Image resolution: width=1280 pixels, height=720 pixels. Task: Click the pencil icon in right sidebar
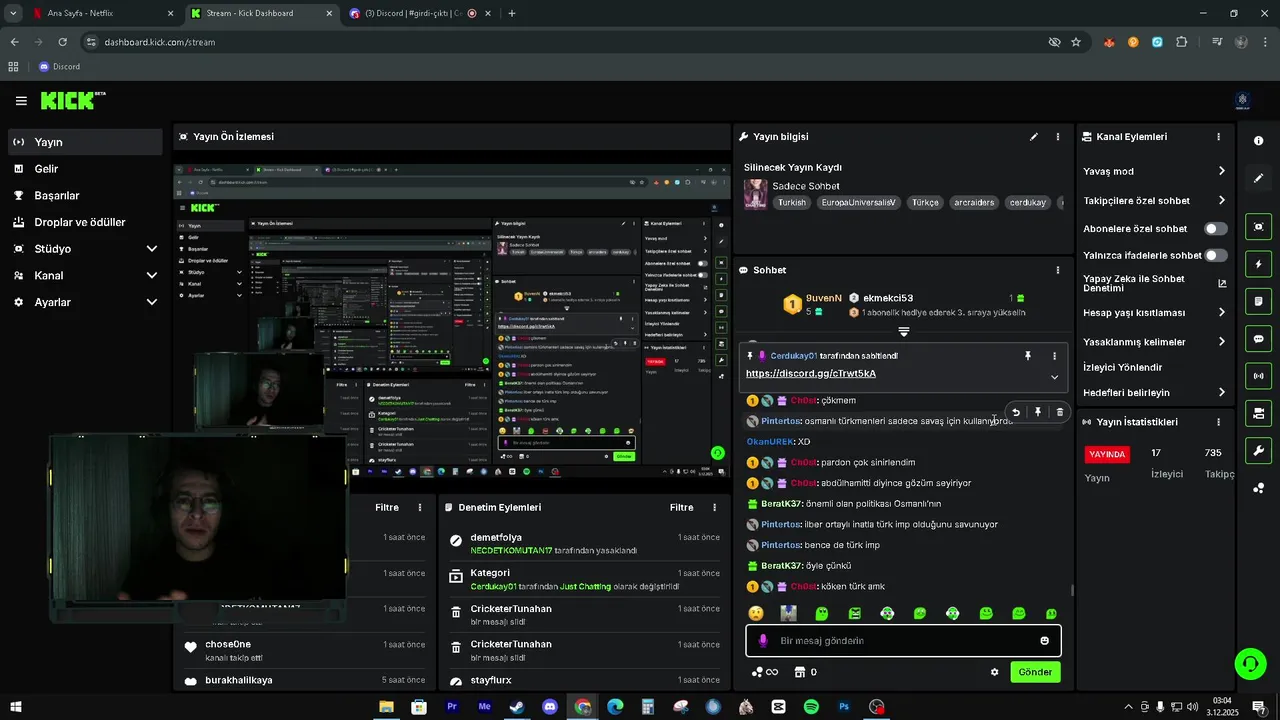click(x=1258, y=178)
